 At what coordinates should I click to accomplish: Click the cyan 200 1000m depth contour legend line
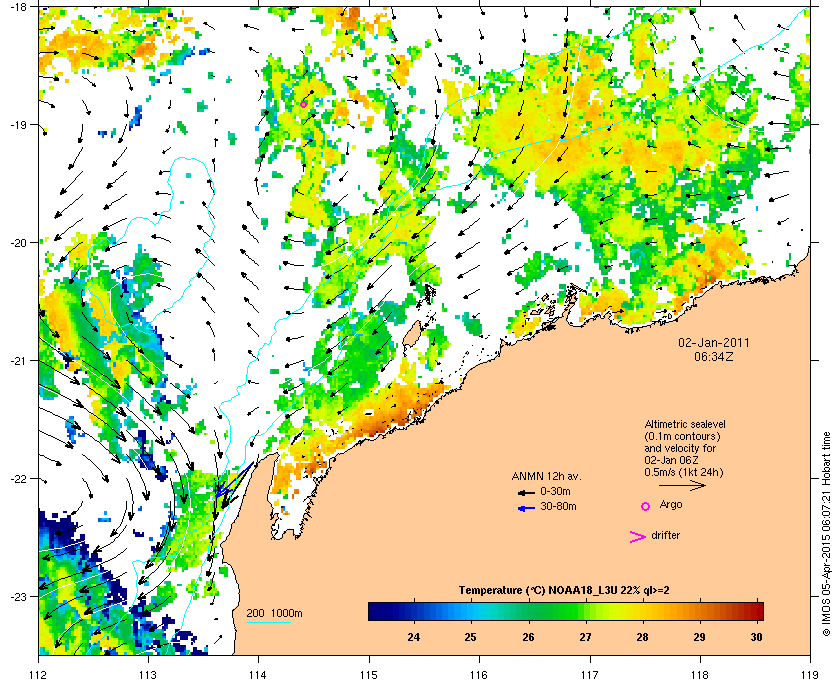tap(268, 622)
